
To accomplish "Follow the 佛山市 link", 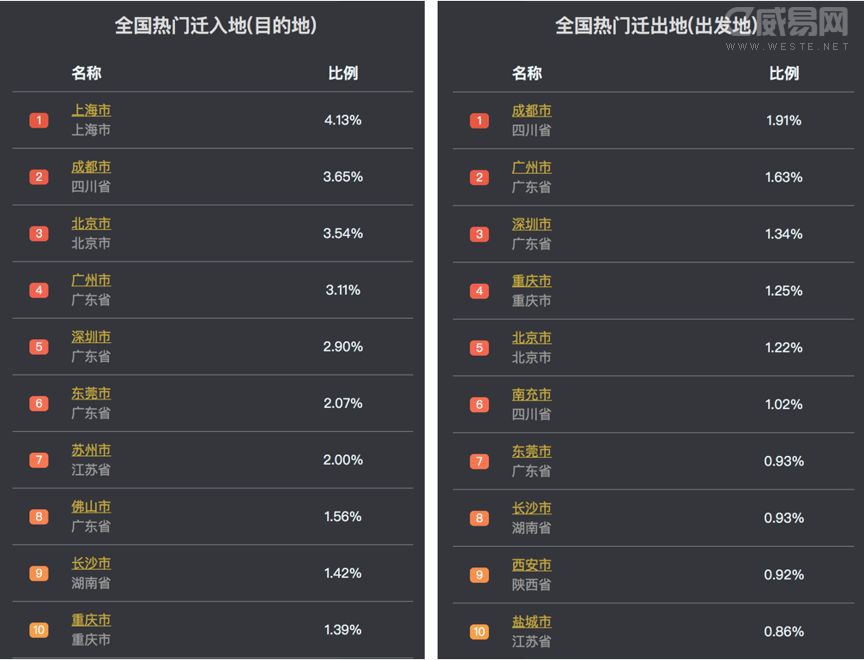I will 91,507.
